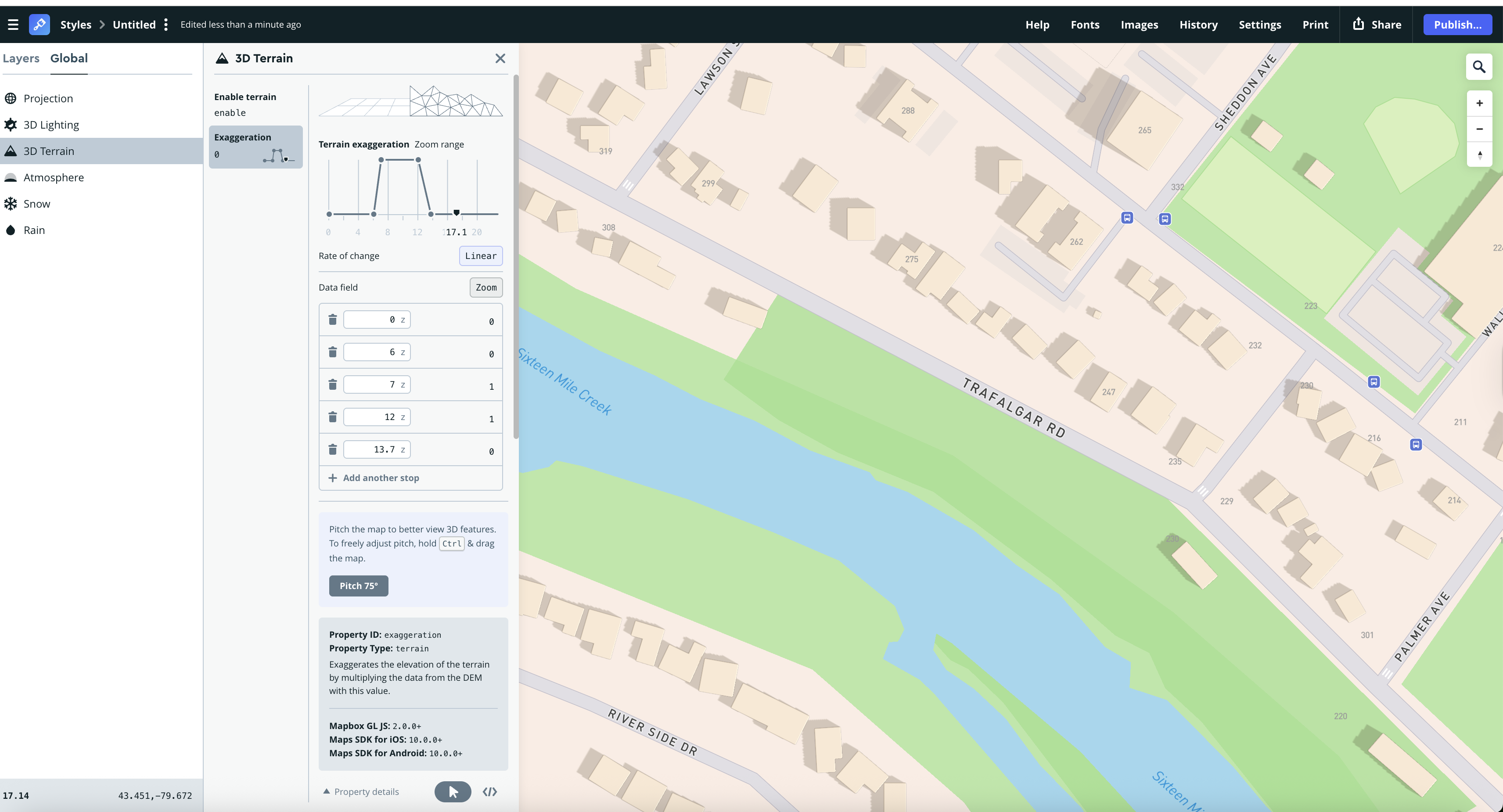1503x812 pixels.
Task: Open the Atmosphere settings via cloud icon
Action: point(11,177)
